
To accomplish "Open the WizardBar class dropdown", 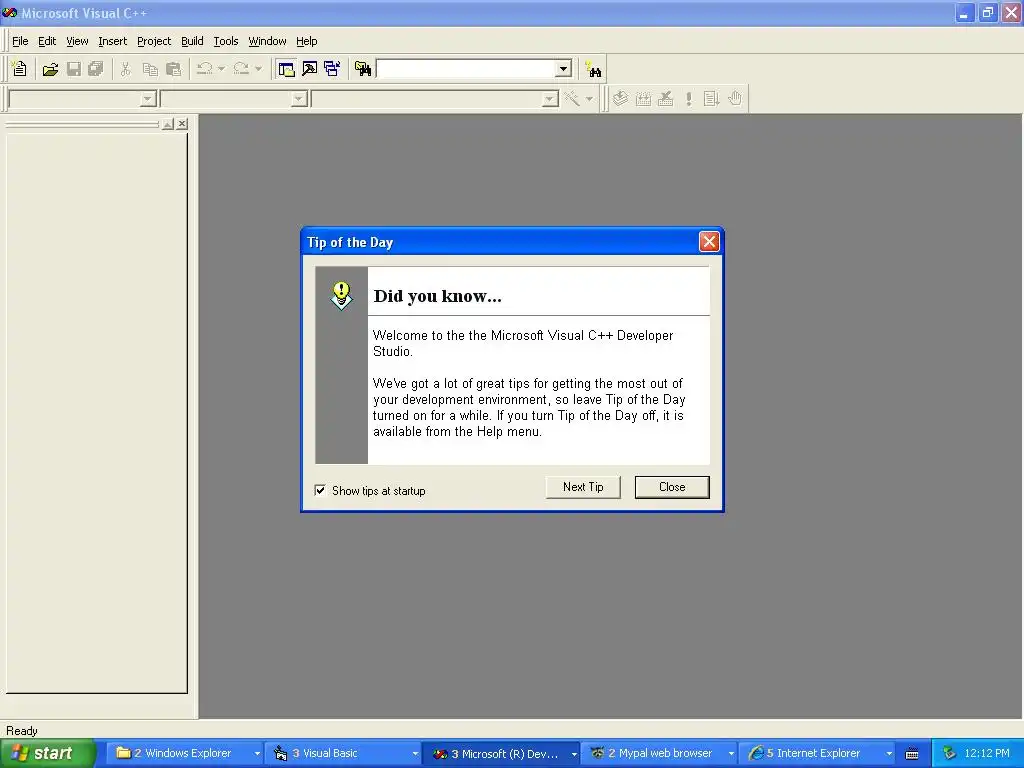I will pos(148,99).
